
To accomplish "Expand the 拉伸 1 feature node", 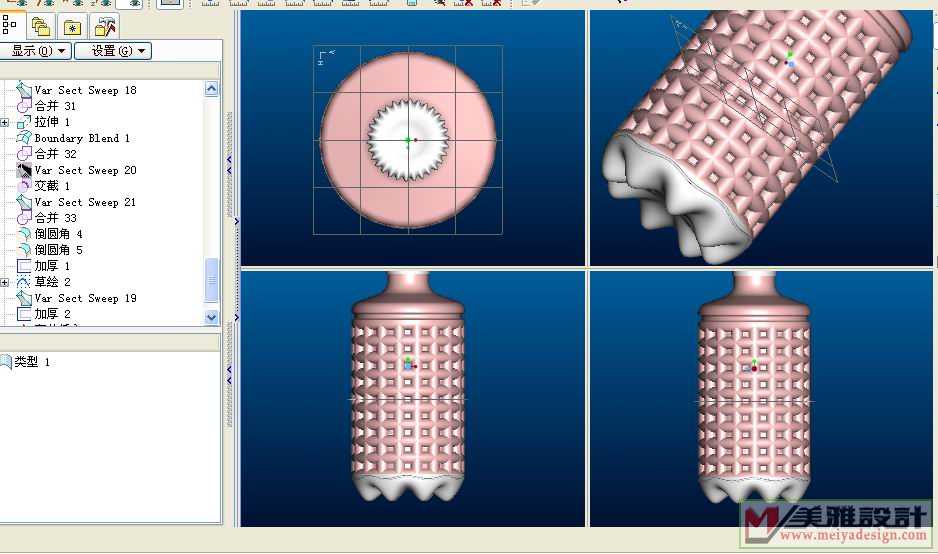I will (4, 122).
